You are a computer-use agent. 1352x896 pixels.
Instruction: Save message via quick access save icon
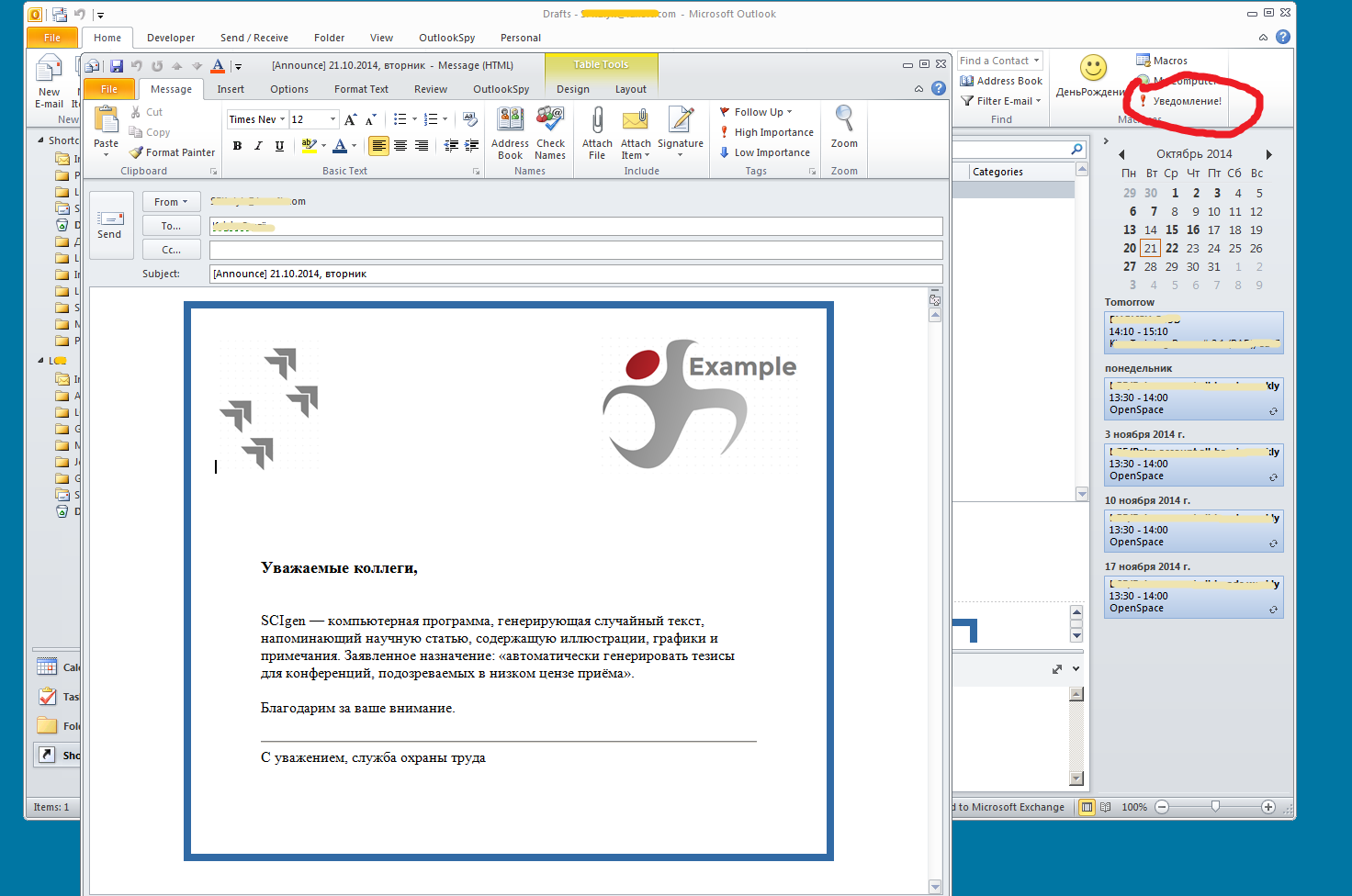click(x=117, y=66)
